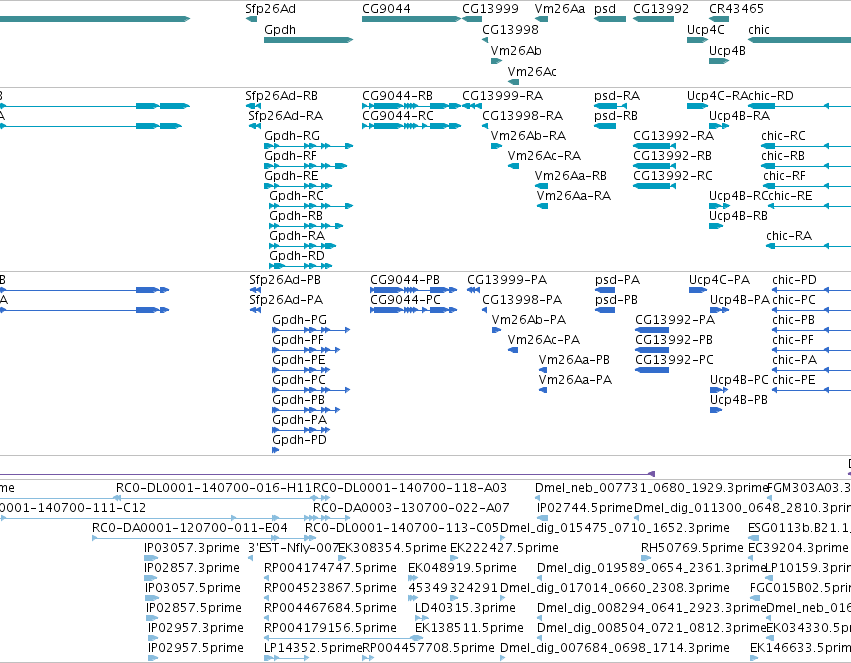Select the Ucp4B gene label
Image resolution: width=851 pixels, height=663 pixels.
727,50
